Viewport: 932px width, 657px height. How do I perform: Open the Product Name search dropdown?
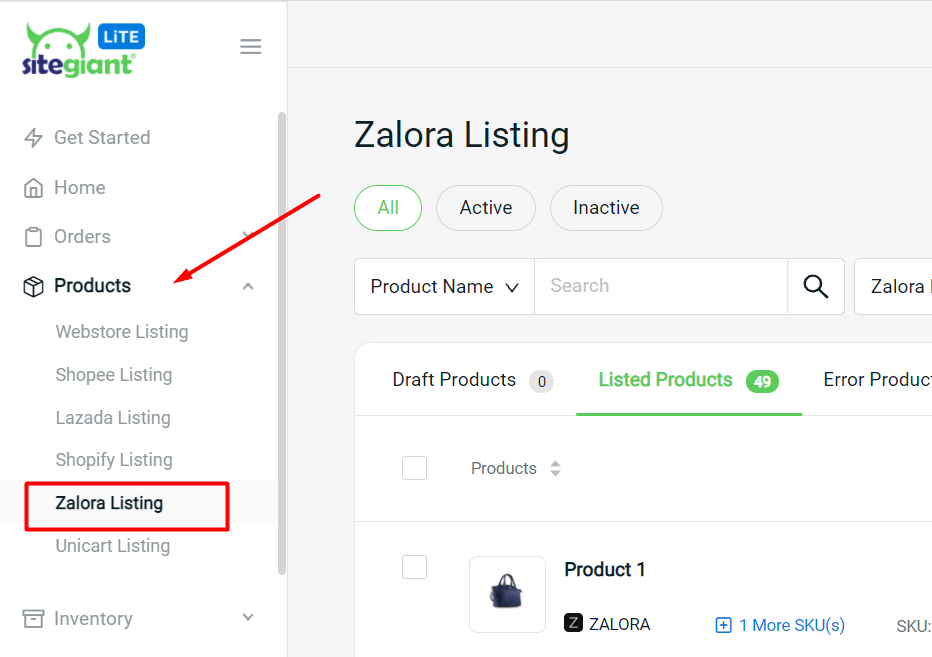(x=444, y=287)
